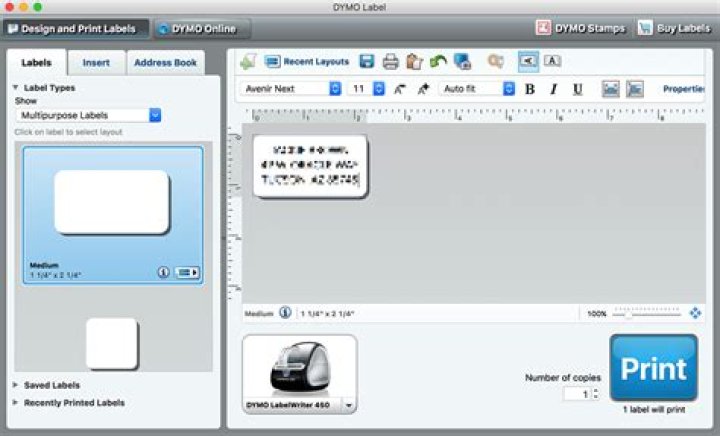
Task: Click the address text on the label
Action: pos(309,164)
